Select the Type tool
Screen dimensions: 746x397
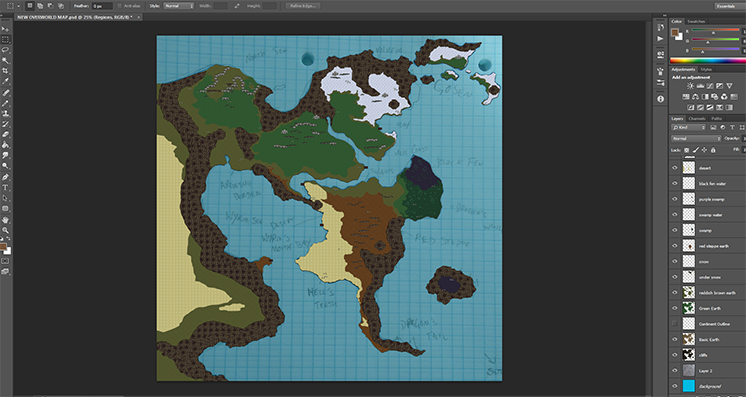pyautogui.click(x=5, y=188)
